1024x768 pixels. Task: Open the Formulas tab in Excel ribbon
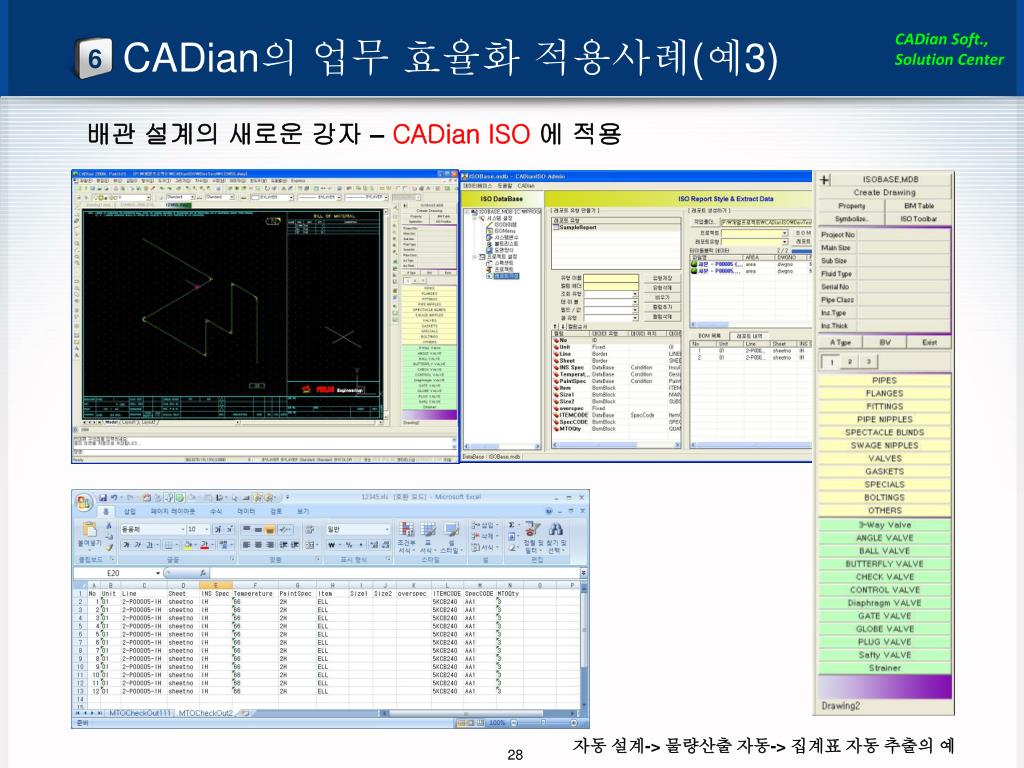point(216,511)
